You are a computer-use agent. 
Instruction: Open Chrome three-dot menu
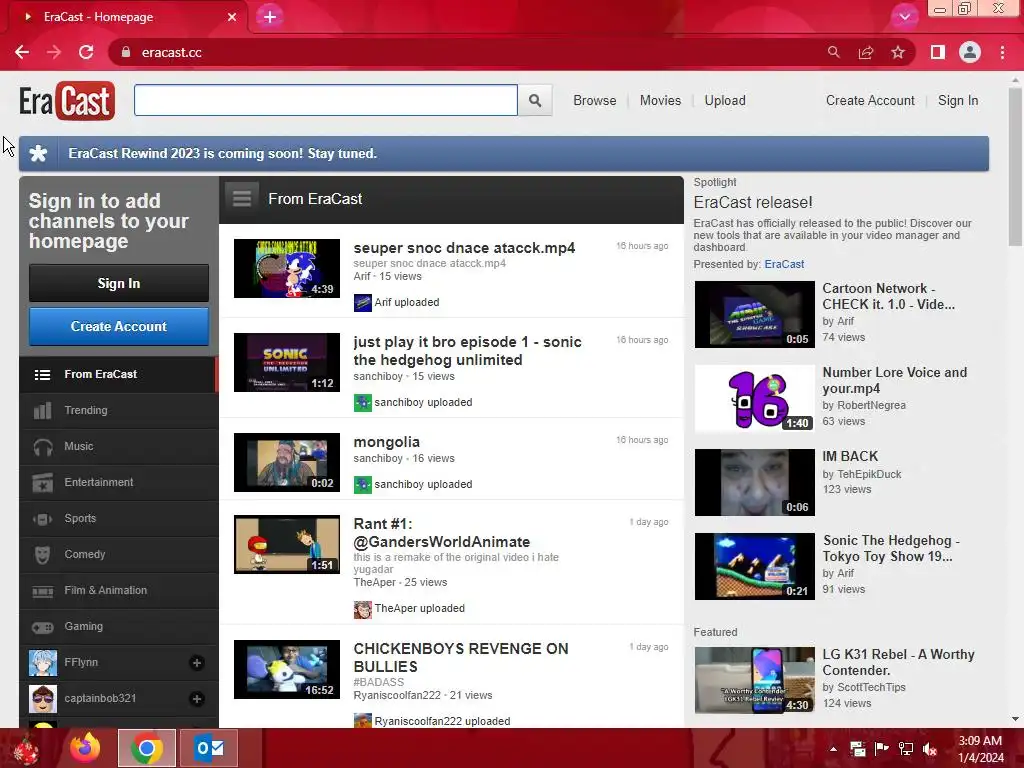(1002, 52)
